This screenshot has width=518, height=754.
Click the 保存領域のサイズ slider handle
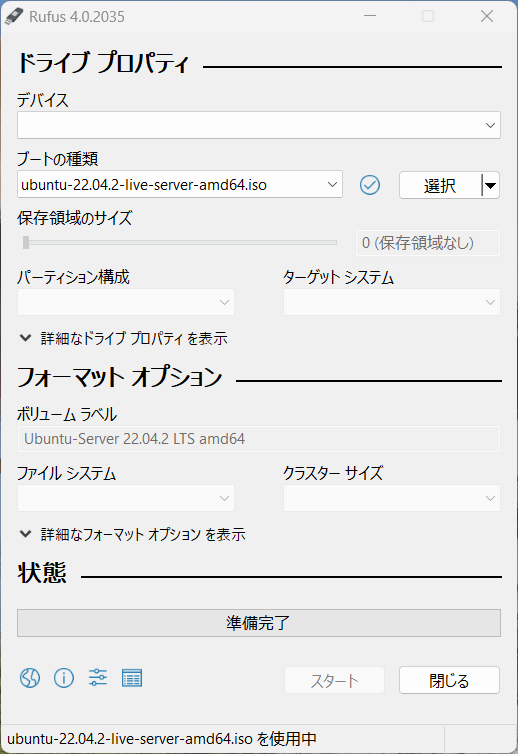coord(26,242)
